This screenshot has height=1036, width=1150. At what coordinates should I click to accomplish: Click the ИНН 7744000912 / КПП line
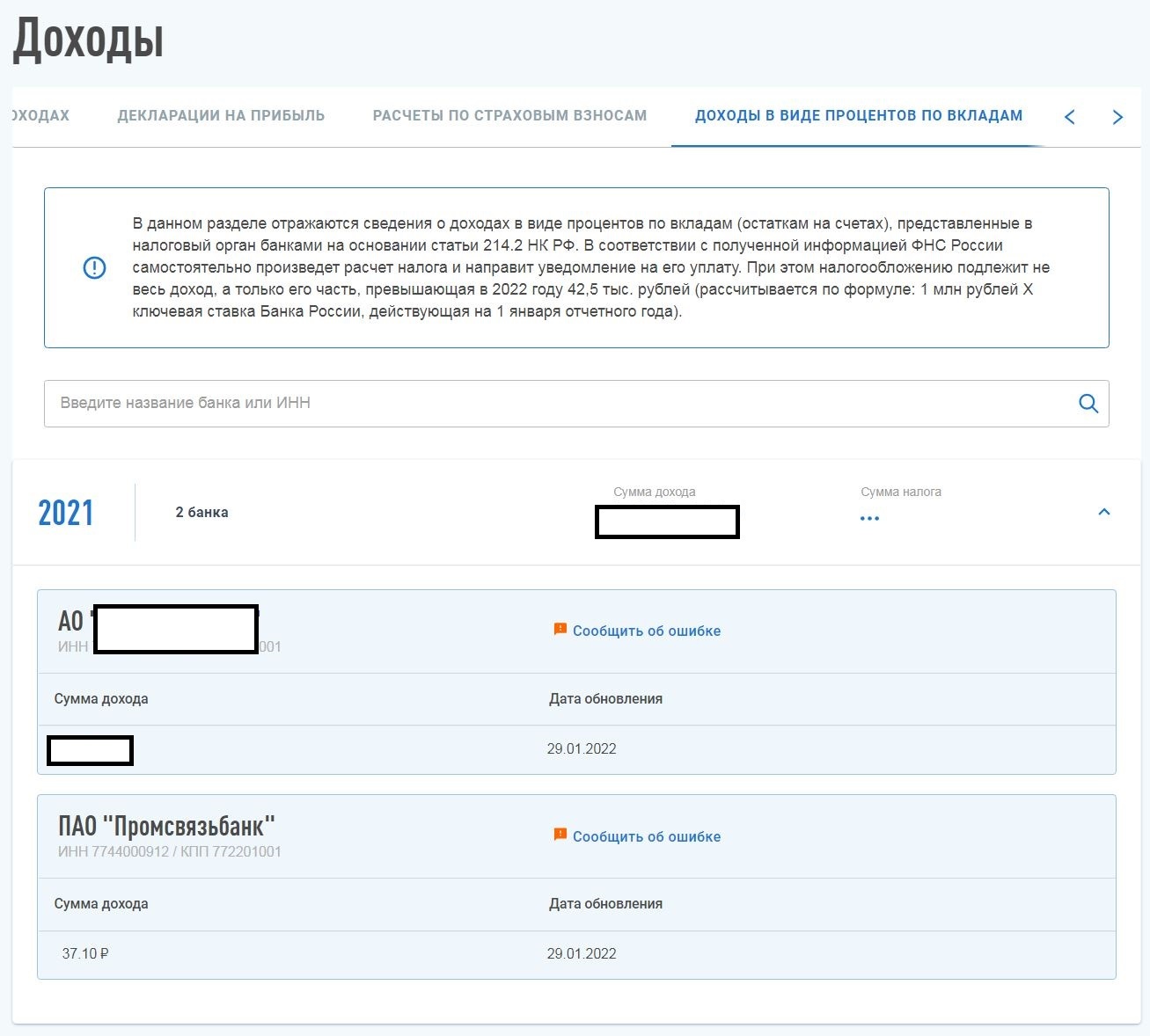pos(170,851)
